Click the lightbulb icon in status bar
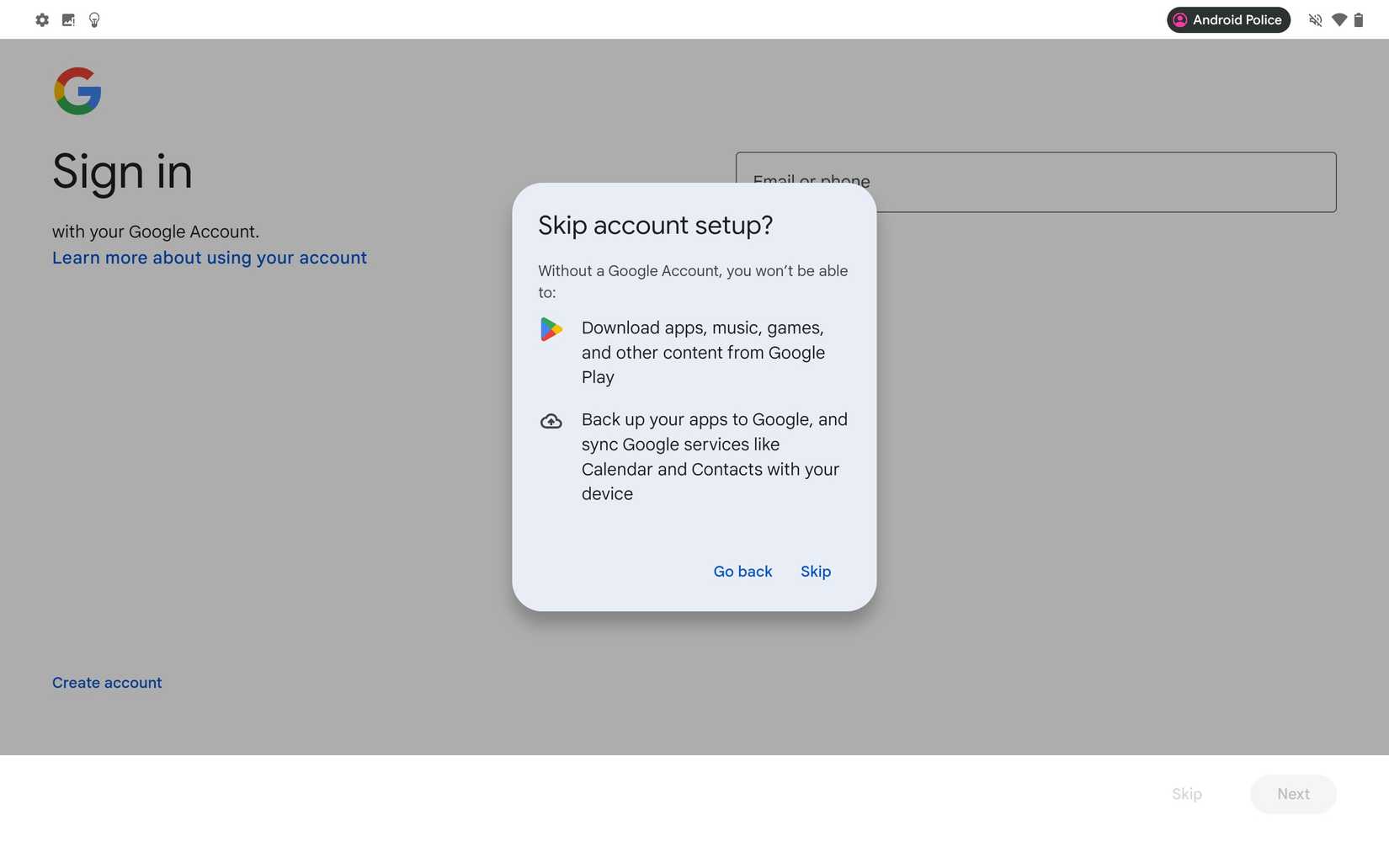 [94, 19]
